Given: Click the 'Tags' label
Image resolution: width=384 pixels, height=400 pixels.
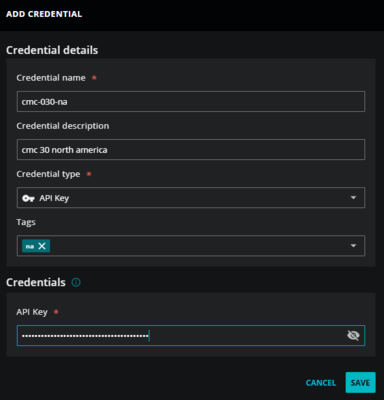Looking at the screenshot, I should (x=26, y=222).
